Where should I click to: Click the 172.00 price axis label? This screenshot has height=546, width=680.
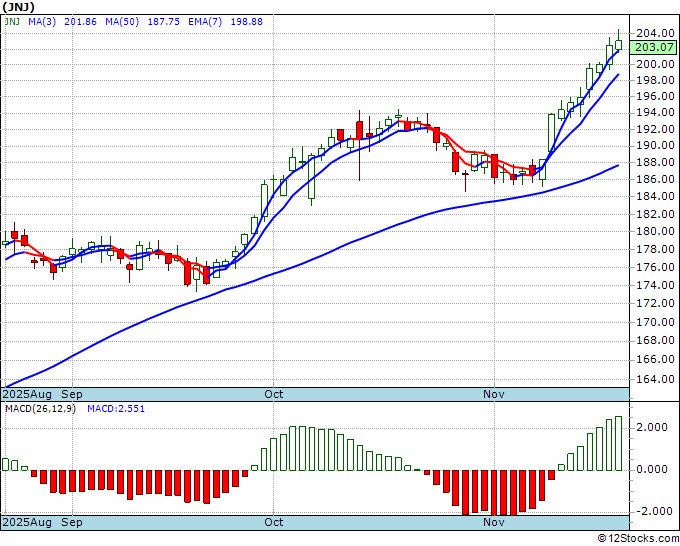[655, 303]
